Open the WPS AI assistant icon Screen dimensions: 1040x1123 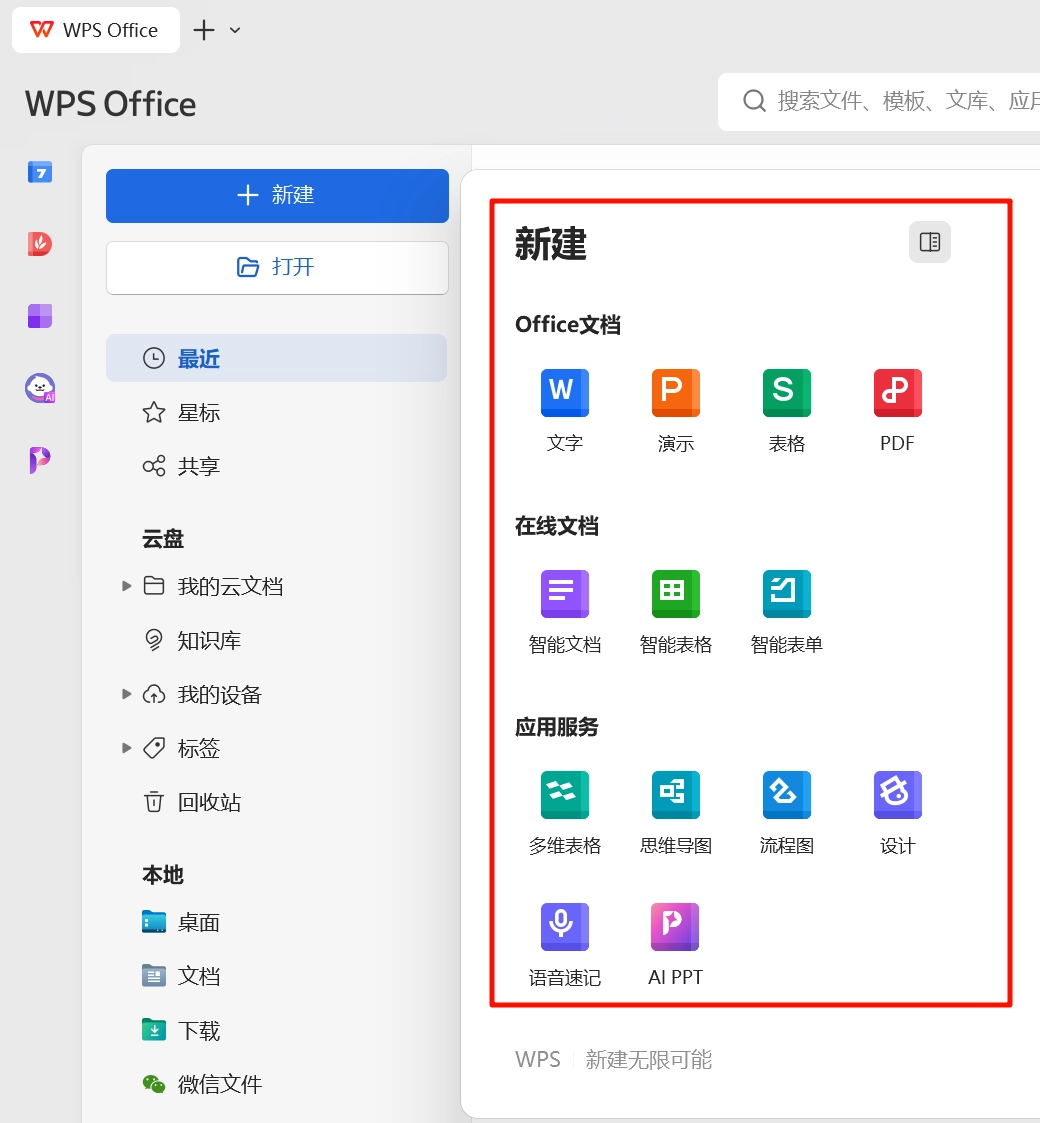[40, 388]
